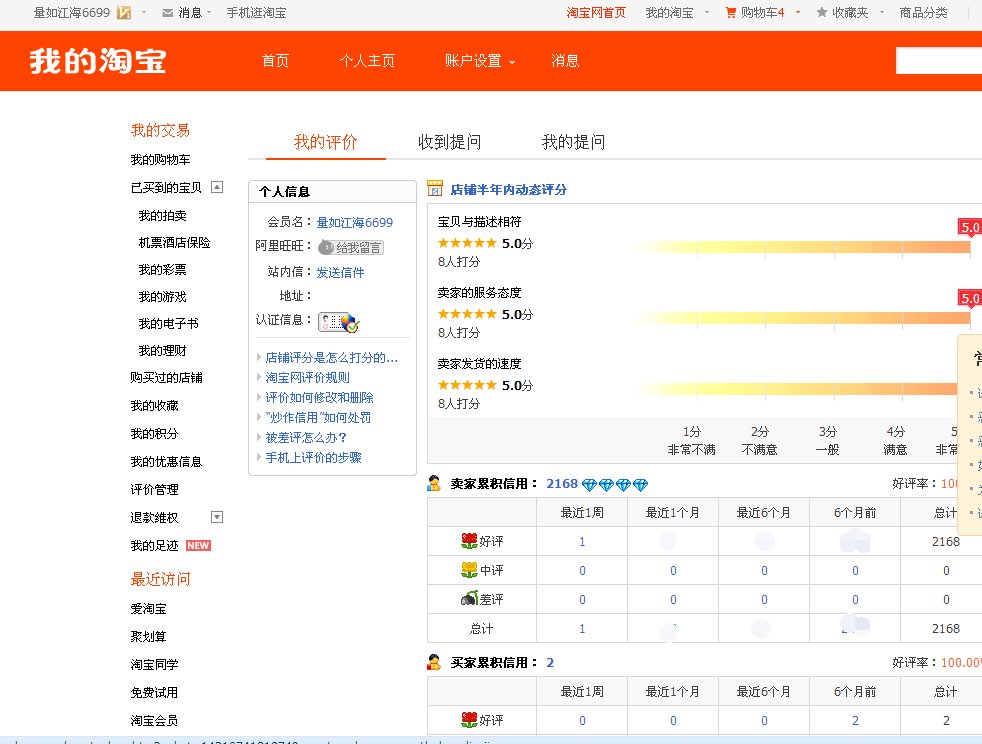Select the 收藏夹 star icon
Viewport: 982px width, 744px height.
point(823,14)
